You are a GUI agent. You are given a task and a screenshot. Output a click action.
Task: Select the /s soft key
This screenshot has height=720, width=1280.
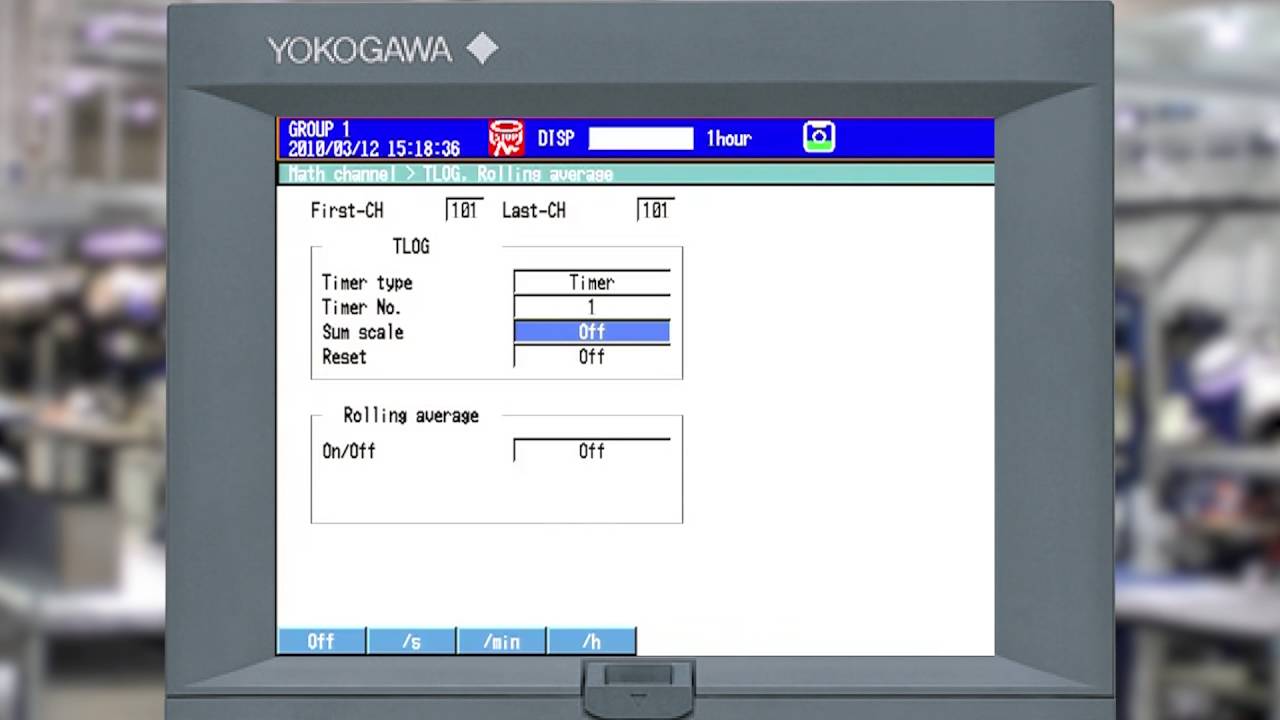click(411, 641)
